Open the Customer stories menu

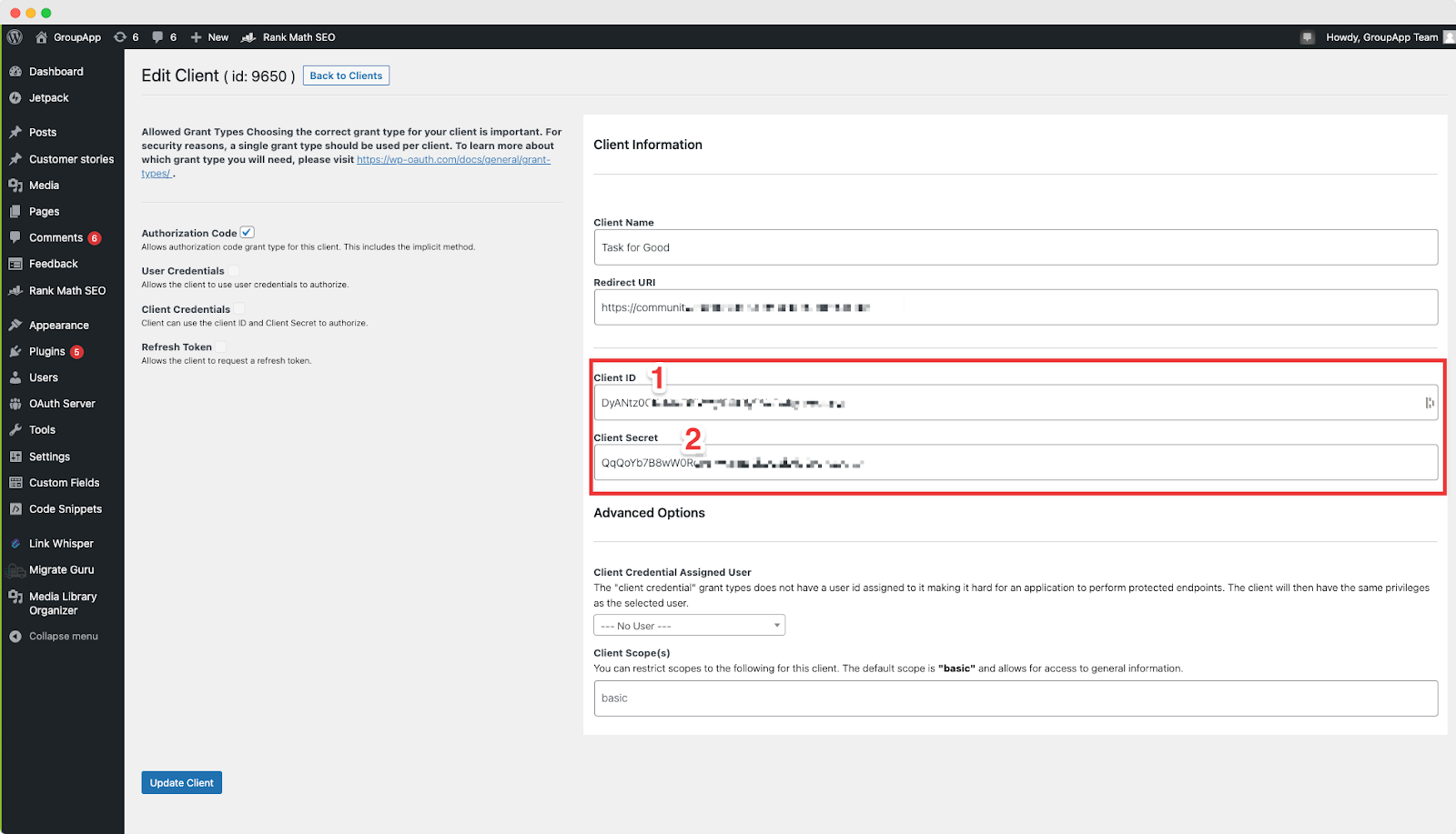72,159
